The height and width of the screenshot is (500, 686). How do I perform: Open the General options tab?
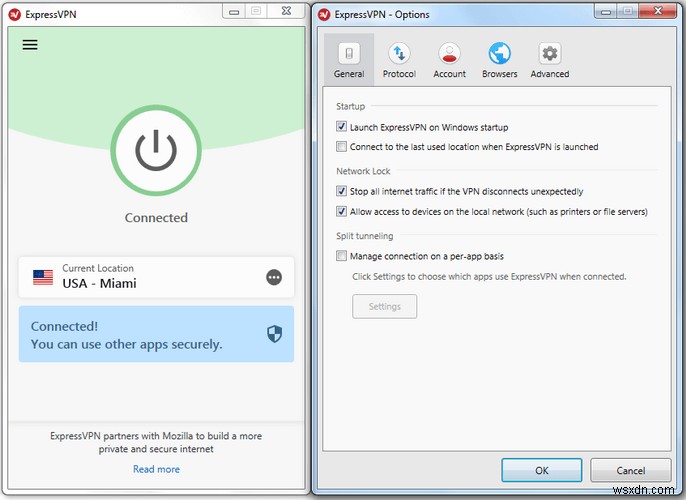[349, 60]
